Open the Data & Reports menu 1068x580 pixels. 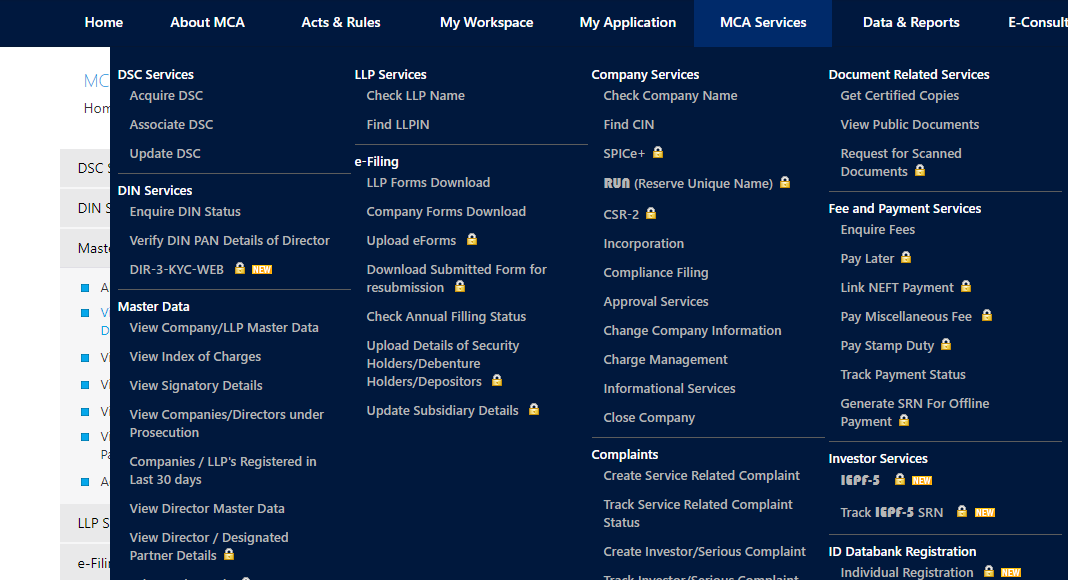[911, 22]
